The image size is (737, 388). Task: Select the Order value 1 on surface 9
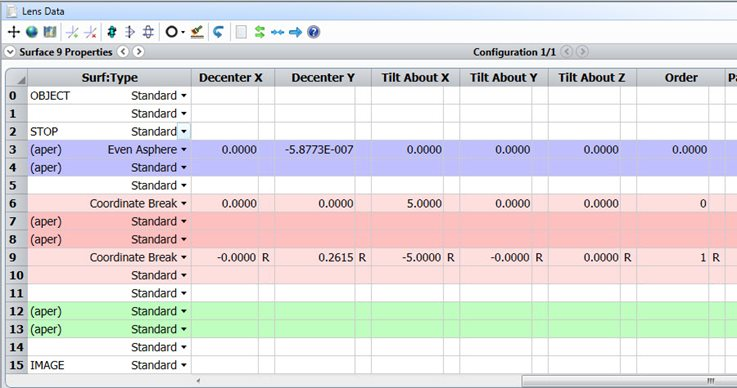pos(673,257)
